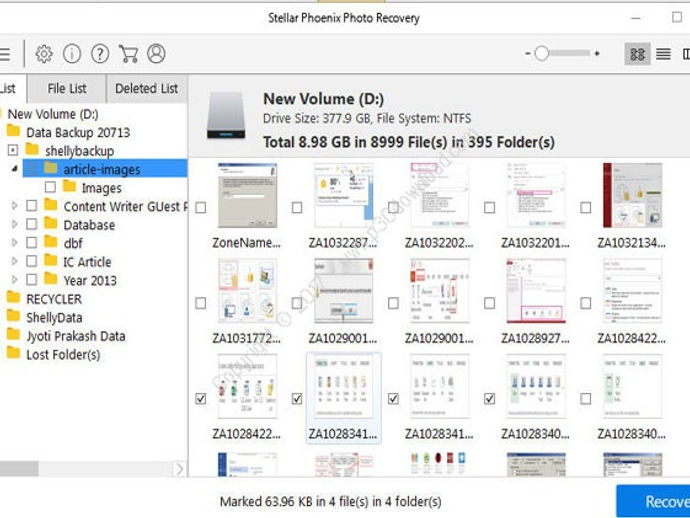Switch to thumbnail grid view
Viewport: 690px width, 518px height.
pyautogui.click(x=637, y=54)
